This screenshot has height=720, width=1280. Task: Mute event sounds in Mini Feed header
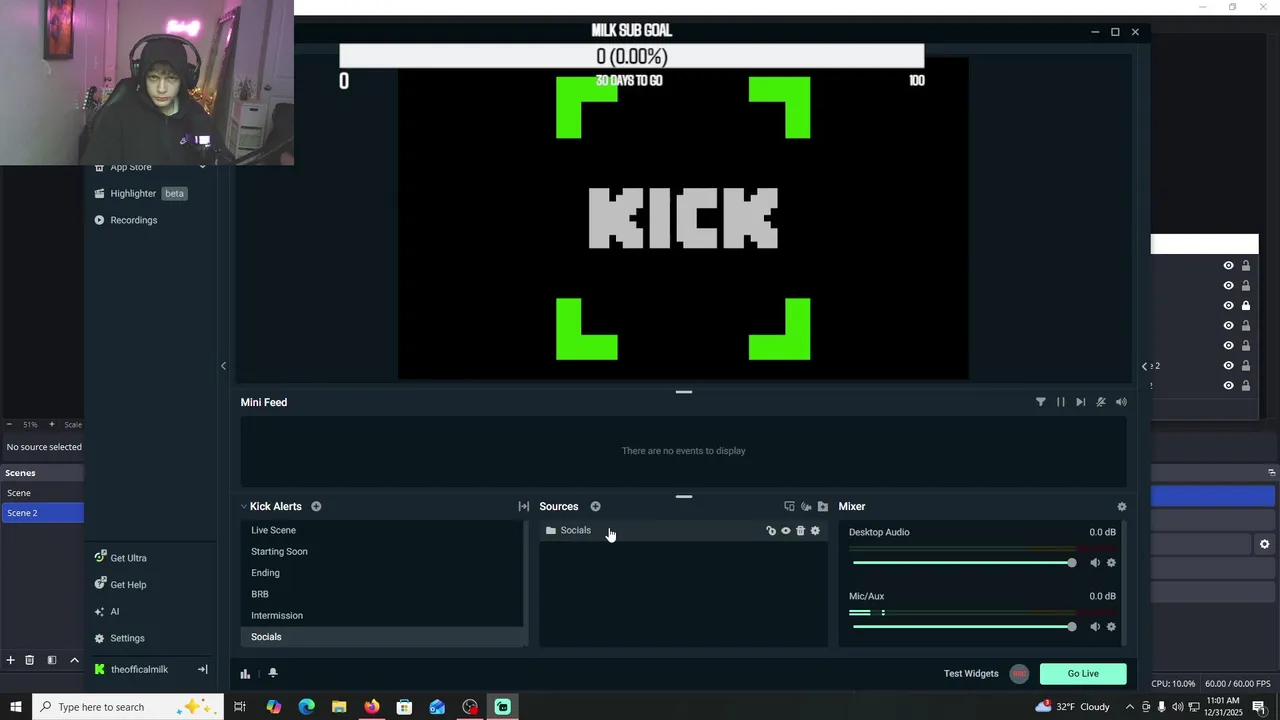pyautogui.click(x=1101, y=402)
